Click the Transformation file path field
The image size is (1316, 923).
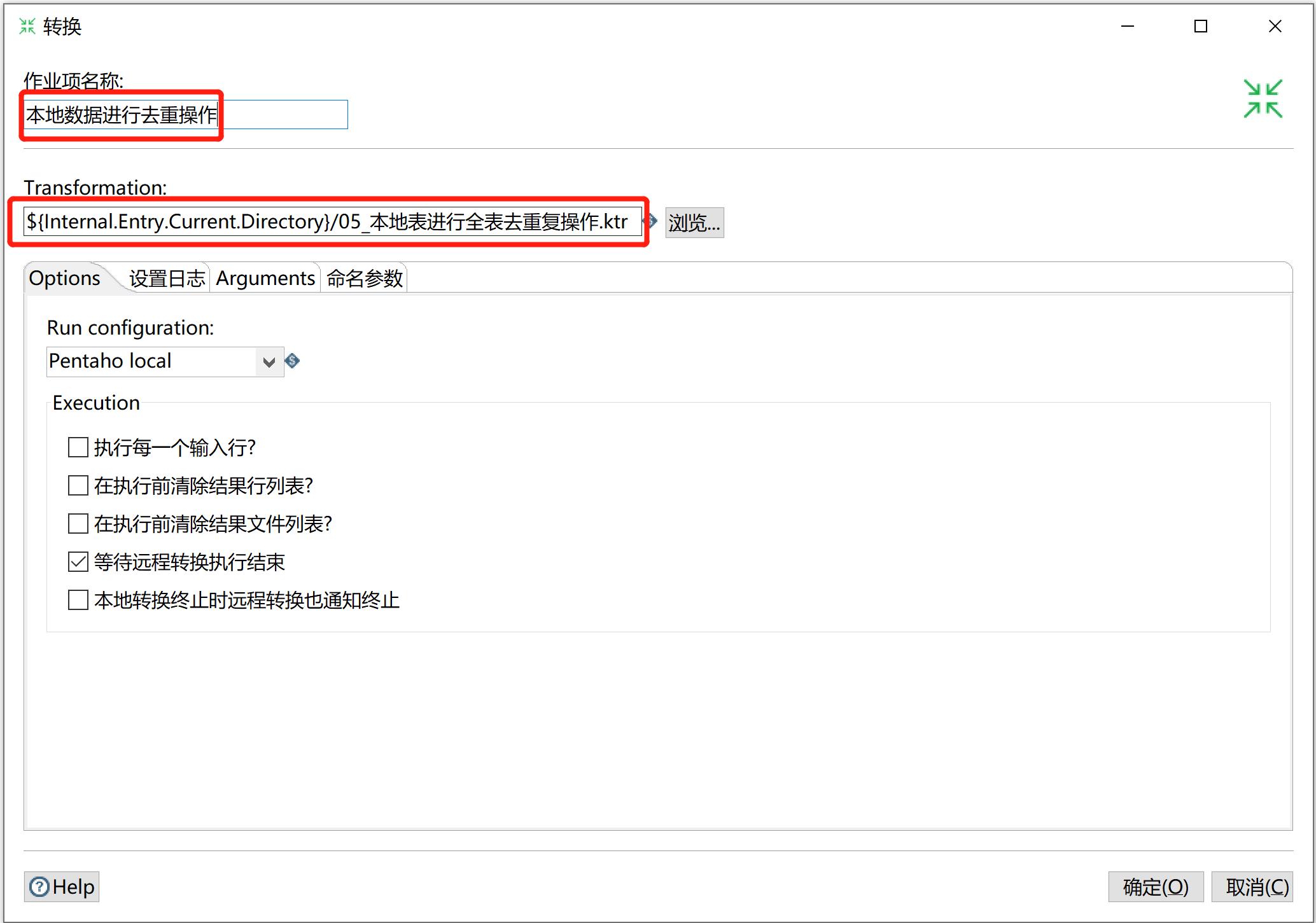[333, 221]
